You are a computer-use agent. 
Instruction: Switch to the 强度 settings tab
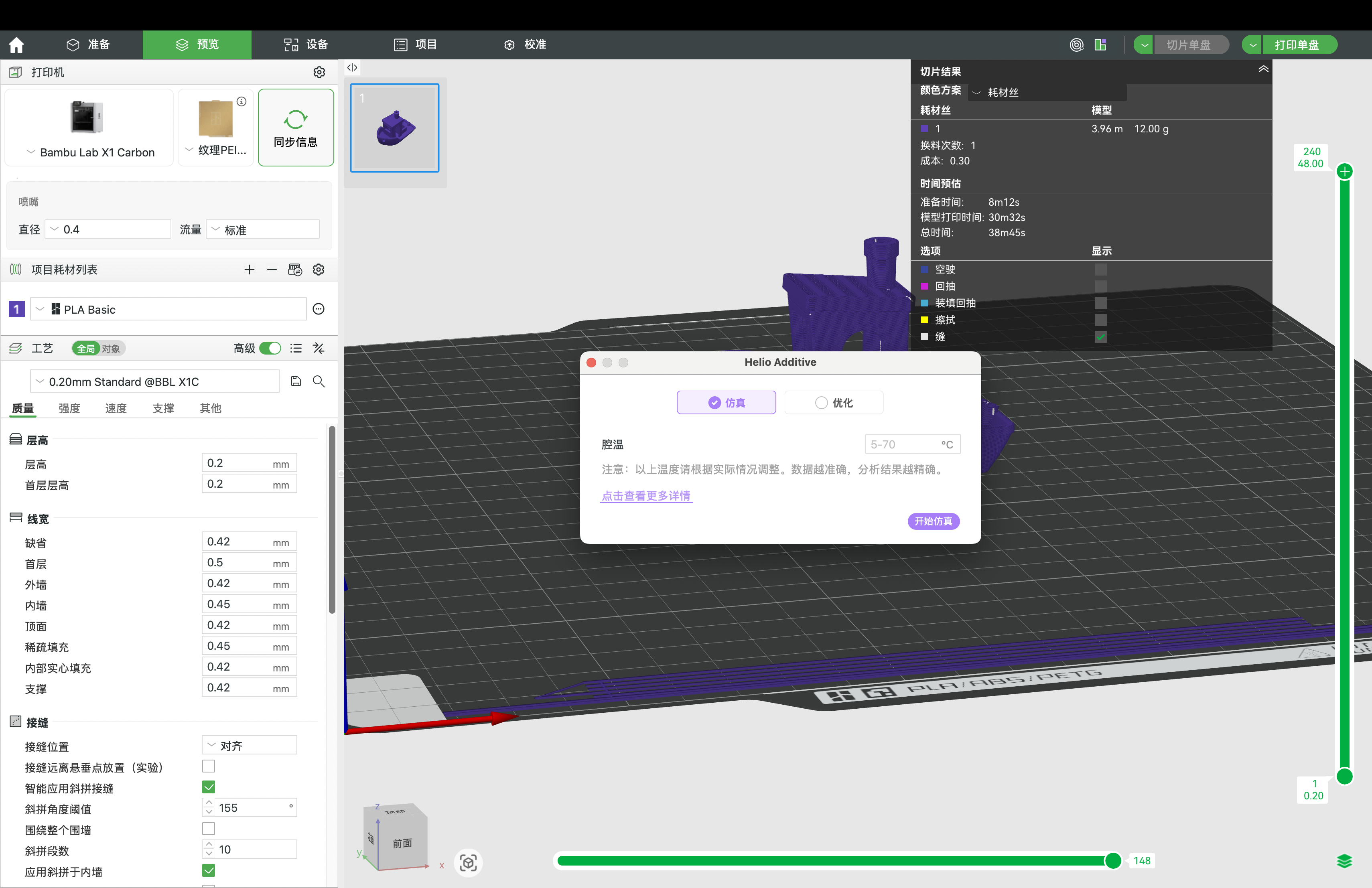click(69, 408)
